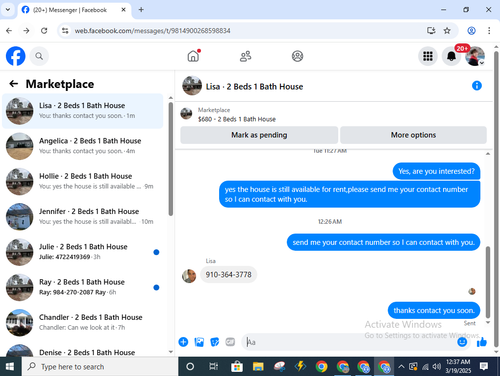Image resolution: width=500 pixels, height=376 pixels.
Task: Click Lisa's phone number message 910-364-3778
Action: 228,275
